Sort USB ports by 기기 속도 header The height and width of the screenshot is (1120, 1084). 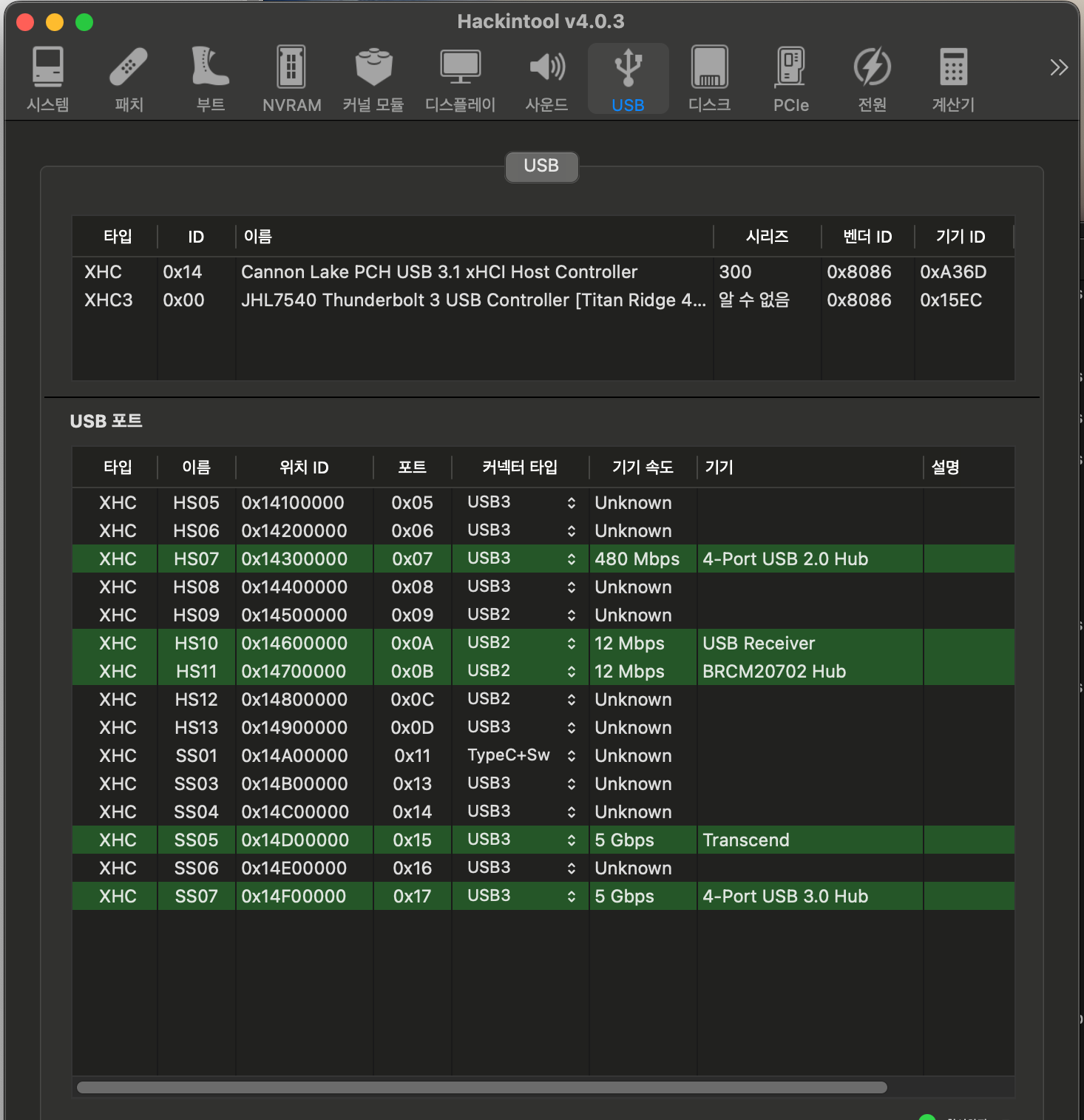[x=643, y=468]
